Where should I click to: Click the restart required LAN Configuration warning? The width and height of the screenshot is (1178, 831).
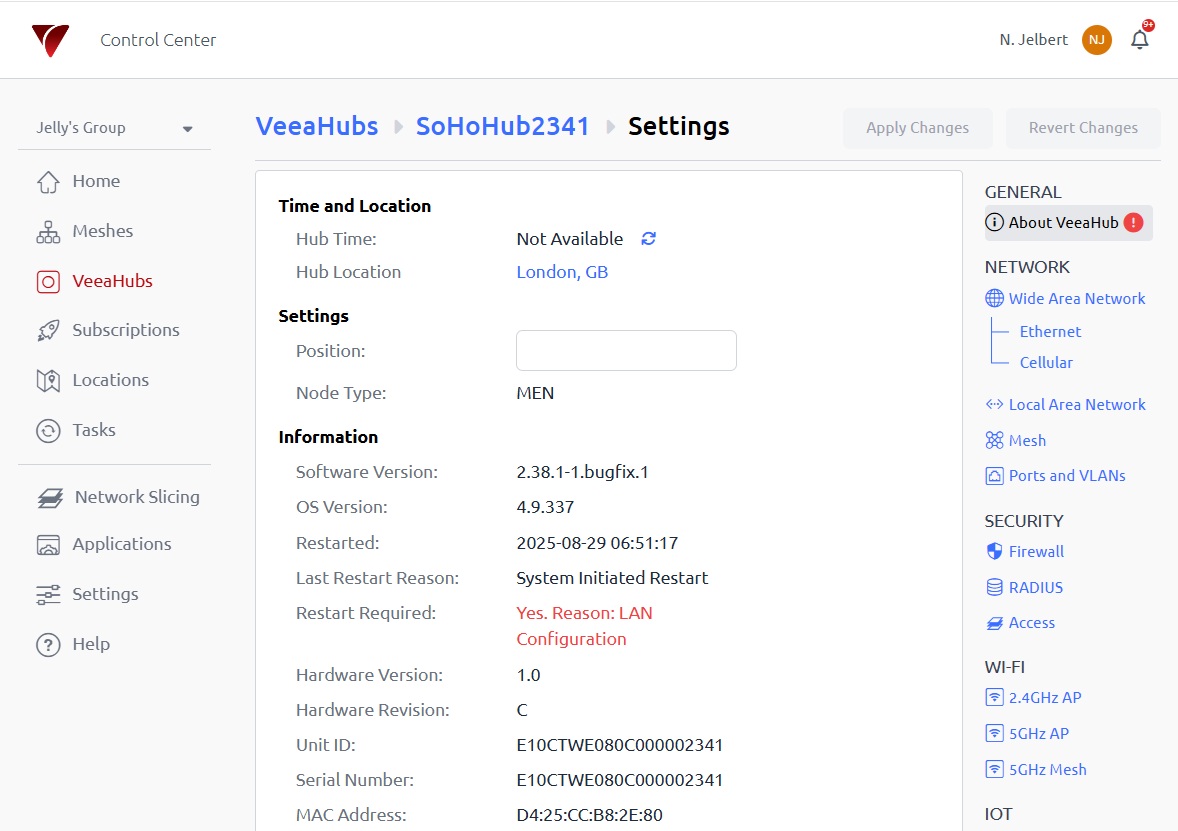[584, 626]
